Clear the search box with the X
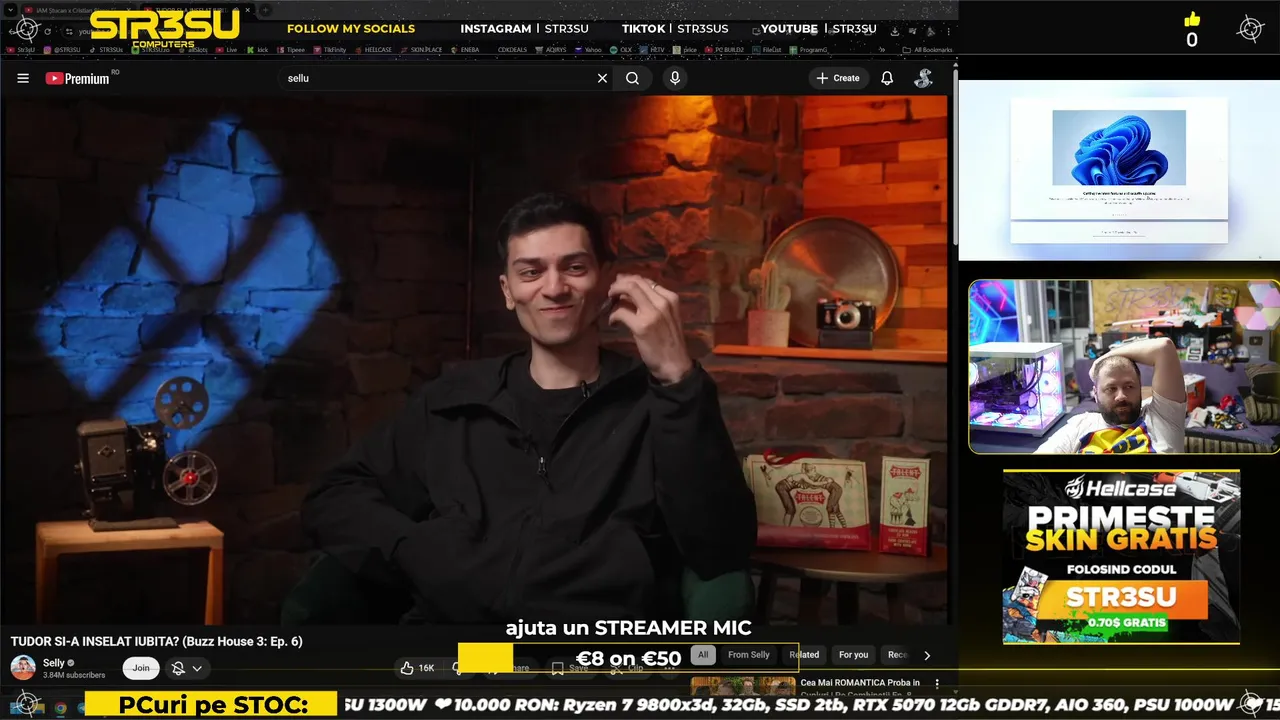Viewport: 1280px width, 720px height. pyautogui.click(x=602, y=78)
